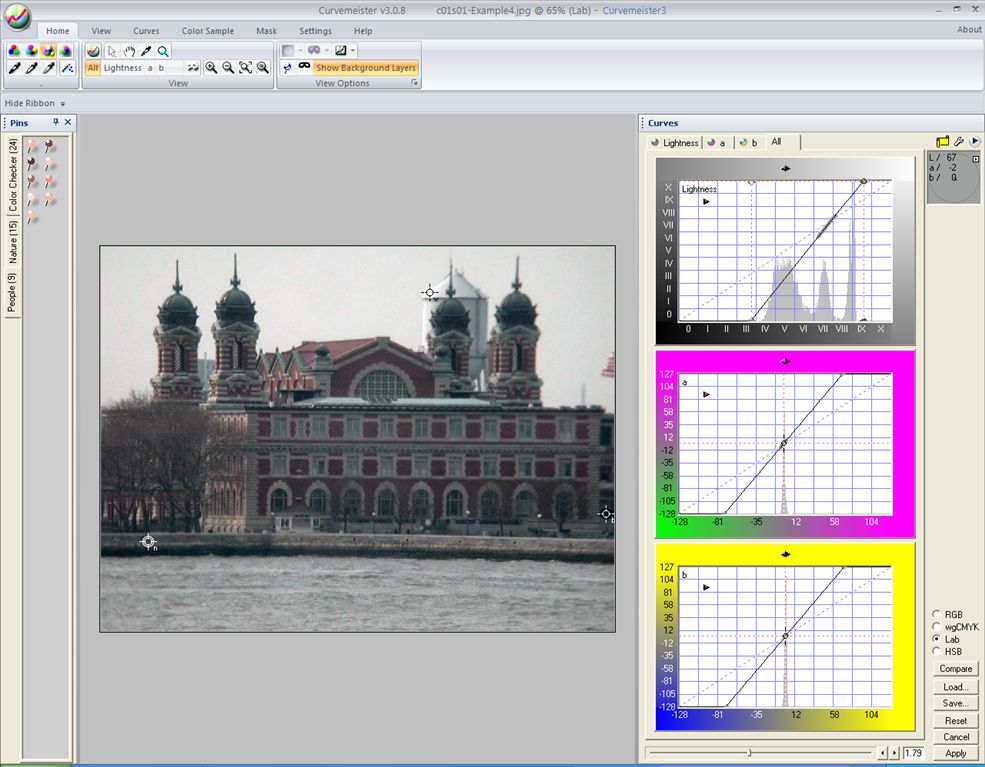Click the Save... button
Screen dimensions: 985x767
click(955, 703)
